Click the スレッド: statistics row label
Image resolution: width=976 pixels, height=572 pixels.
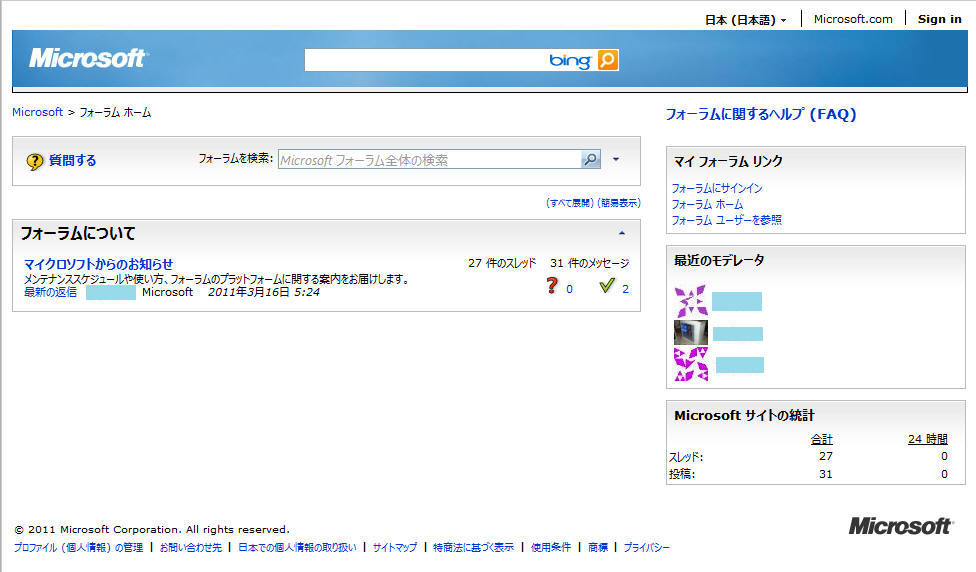click(686, 457)
